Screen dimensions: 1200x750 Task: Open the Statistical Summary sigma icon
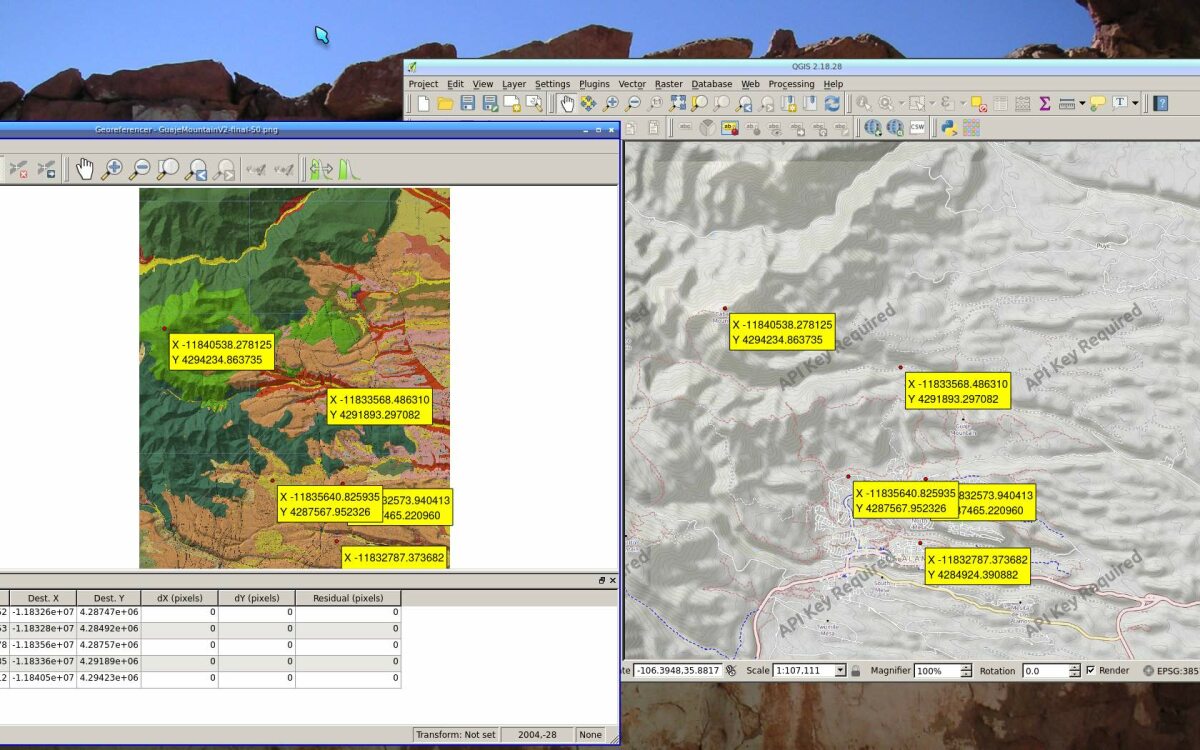tap(1045, 103)
